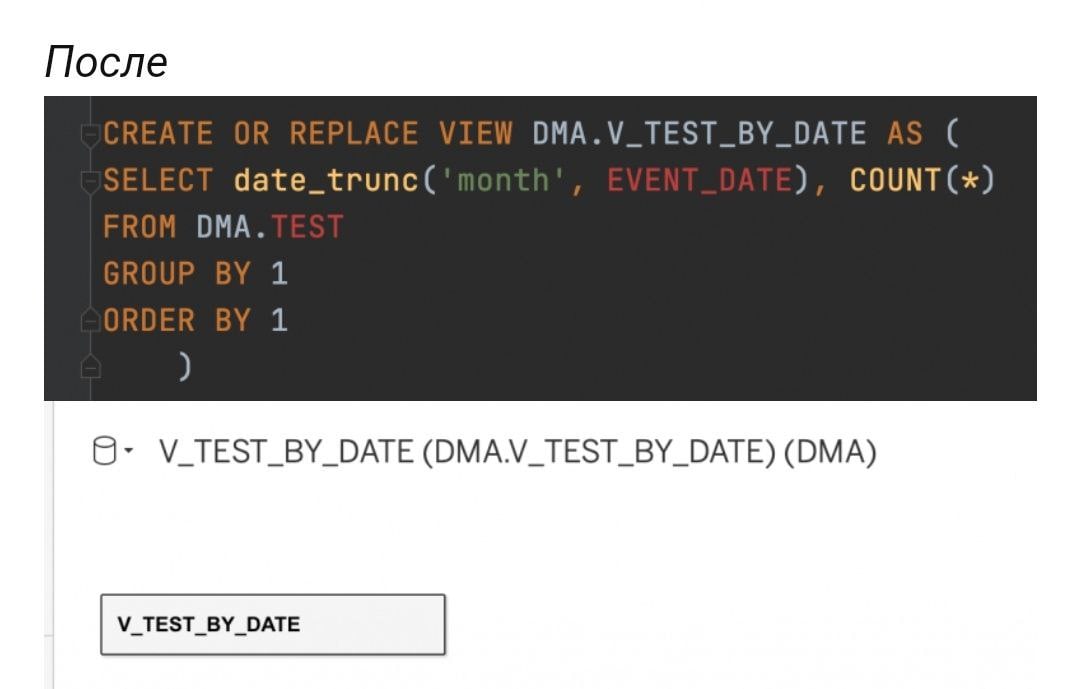Click the DMA.V_TEST_BY_DATE view name in the code
Viewport: 1080px width, 689px height.
pos(699,134)
